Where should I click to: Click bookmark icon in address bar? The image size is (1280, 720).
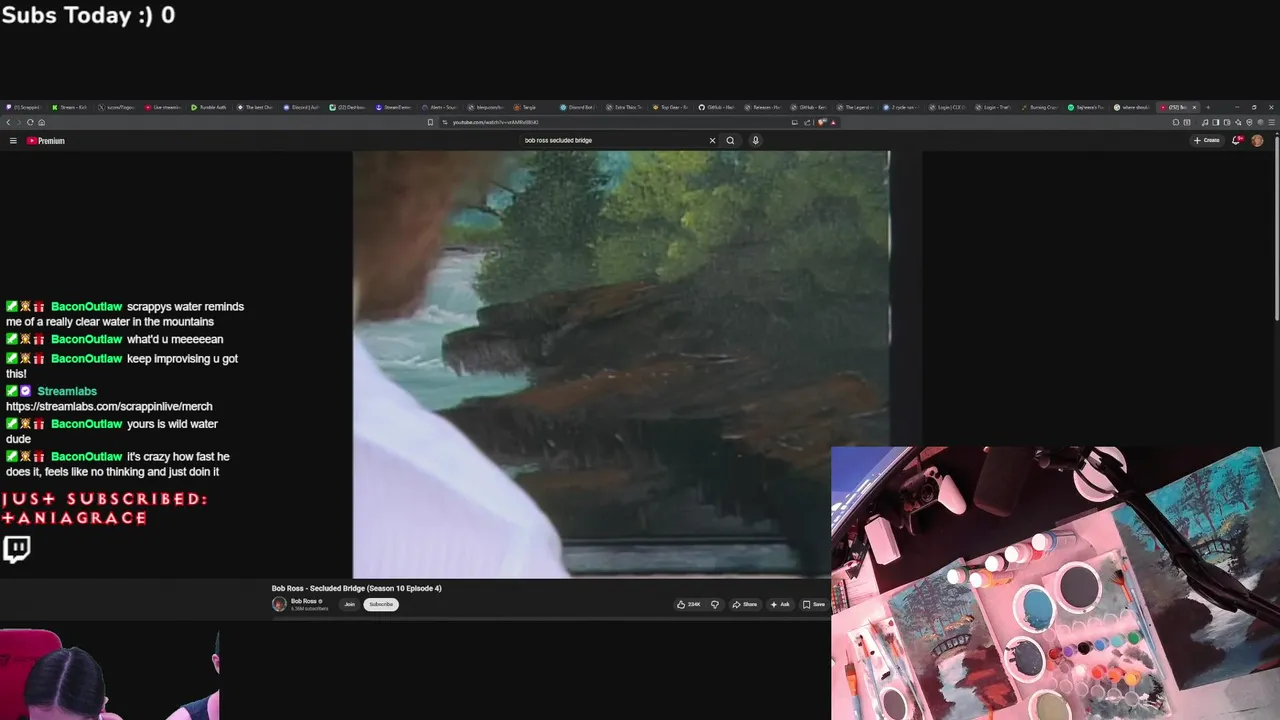430,122
